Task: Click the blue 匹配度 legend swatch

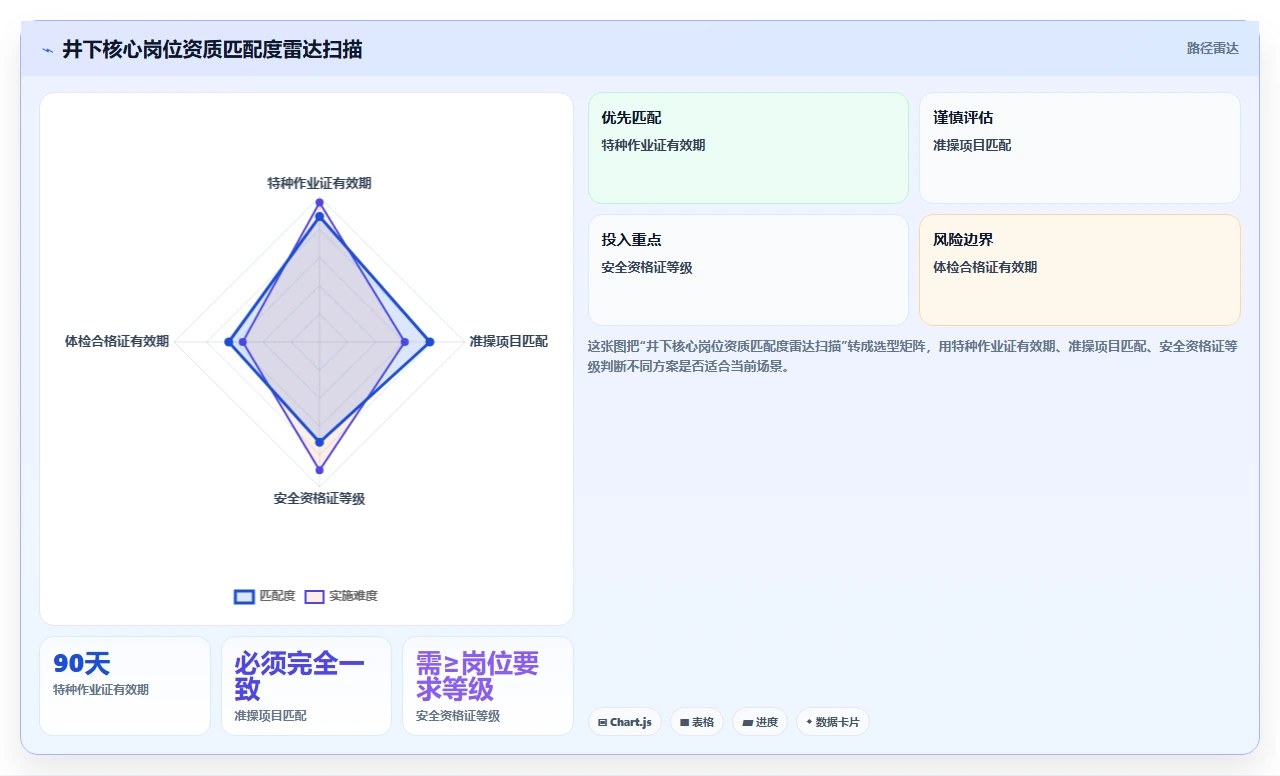Action: tap(244, 596)
